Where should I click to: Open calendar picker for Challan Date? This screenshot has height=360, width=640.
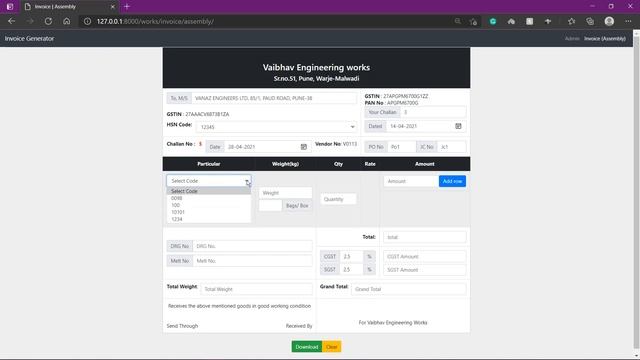coord(303,147)
